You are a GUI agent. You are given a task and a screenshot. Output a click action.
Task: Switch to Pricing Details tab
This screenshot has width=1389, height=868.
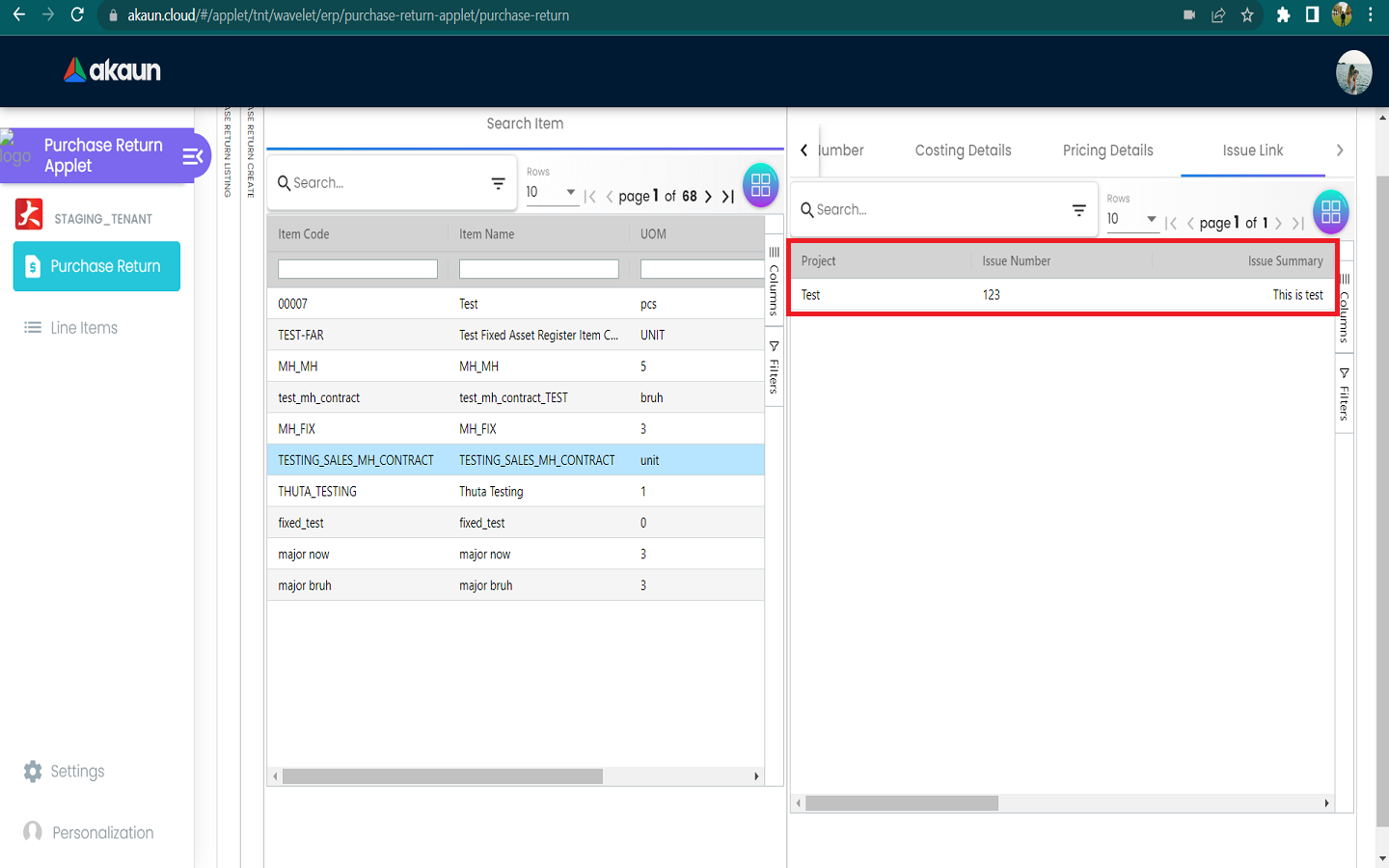pyautogui.click(x=1107, y=150)
